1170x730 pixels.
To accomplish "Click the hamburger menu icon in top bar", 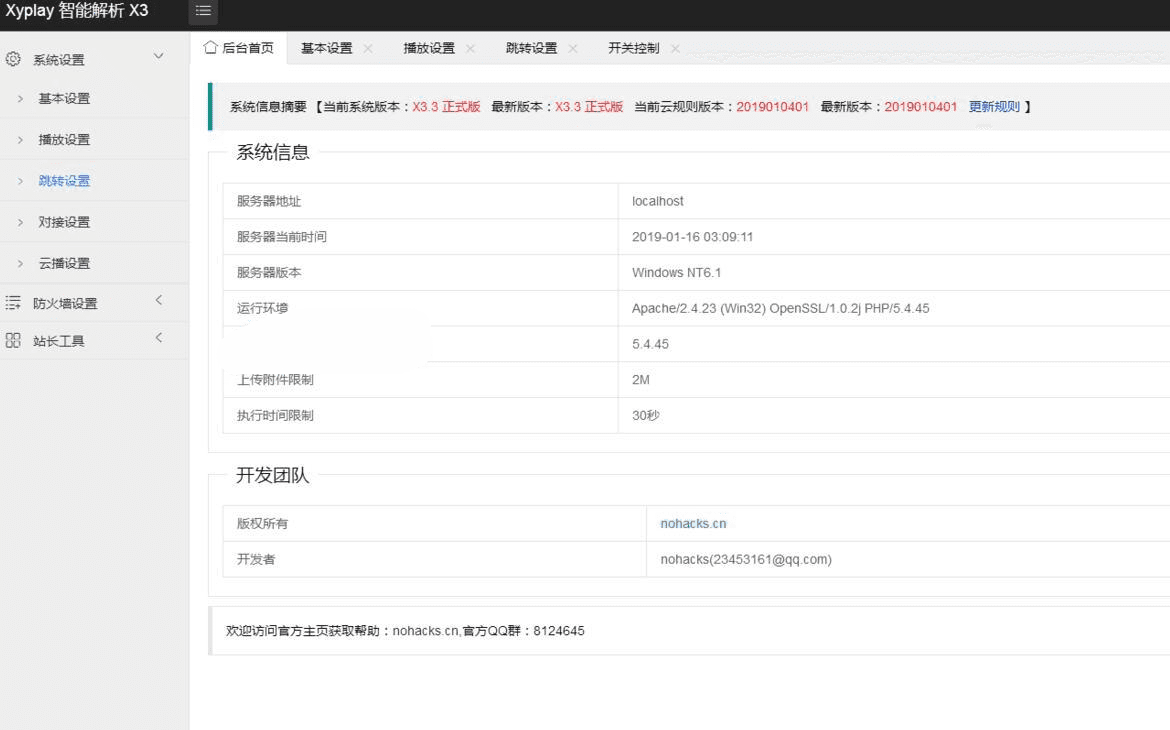I will tap(203, 12).
